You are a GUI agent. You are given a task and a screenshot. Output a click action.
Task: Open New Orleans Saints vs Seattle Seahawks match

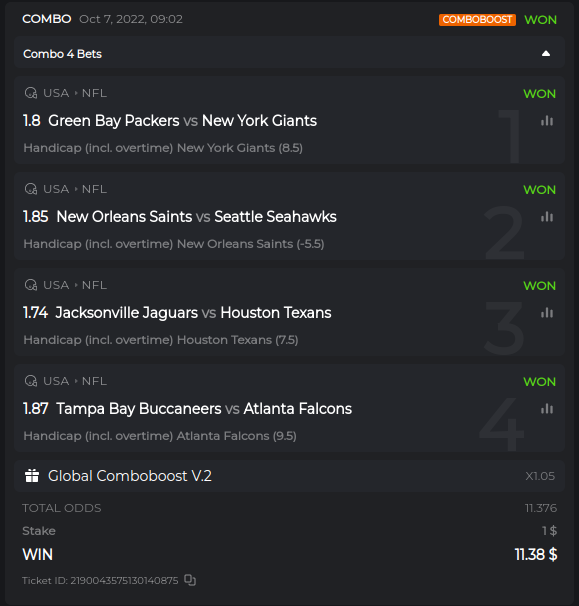(x=196, y=216)
